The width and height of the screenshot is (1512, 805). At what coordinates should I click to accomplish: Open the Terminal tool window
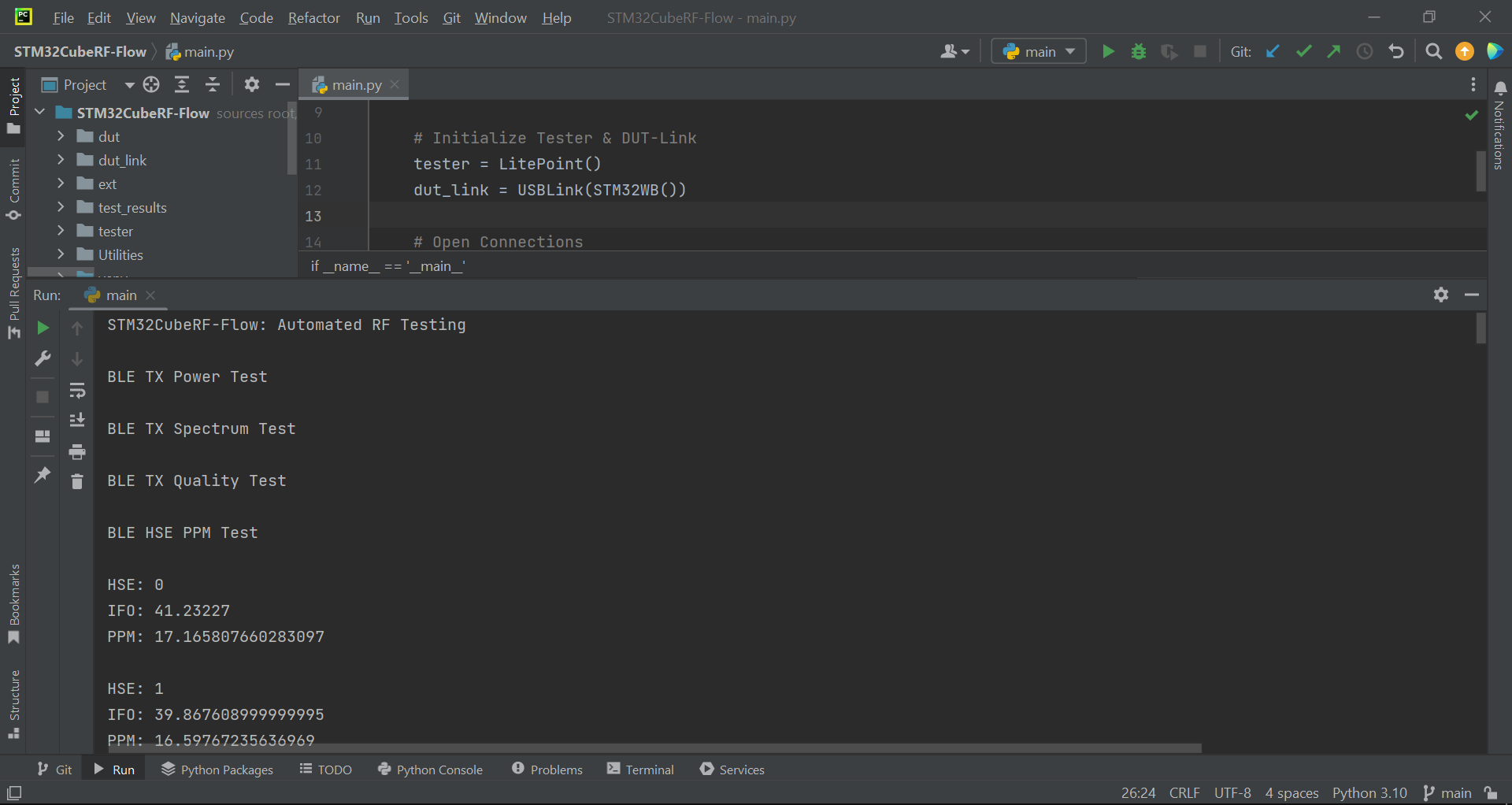tap(641, 770)
